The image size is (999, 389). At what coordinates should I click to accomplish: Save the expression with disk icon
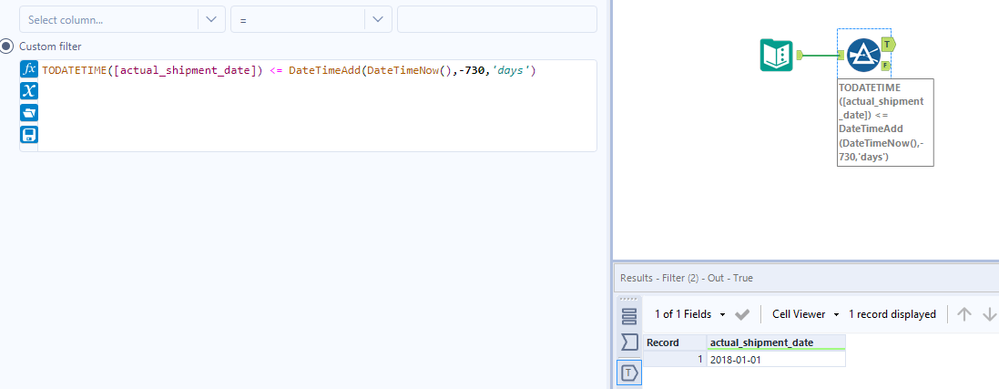(x=29, y=134)
